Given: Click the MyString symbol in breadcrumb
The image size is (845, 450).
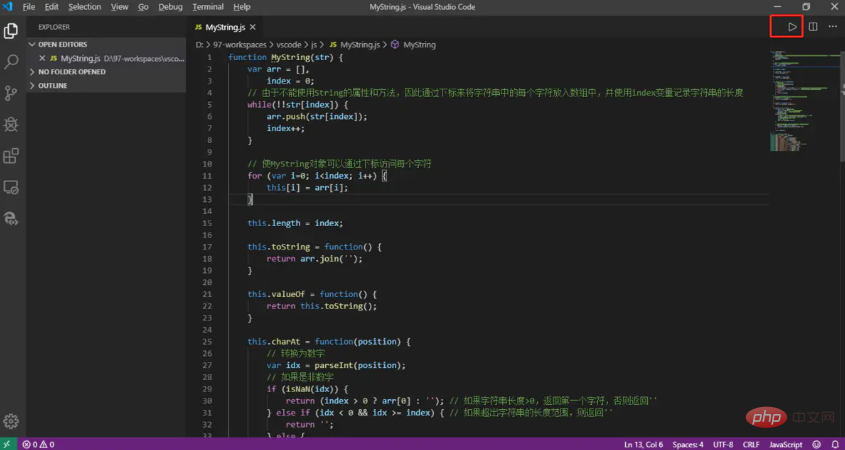Looking at the screenshot, I should [x=418, y=45].
